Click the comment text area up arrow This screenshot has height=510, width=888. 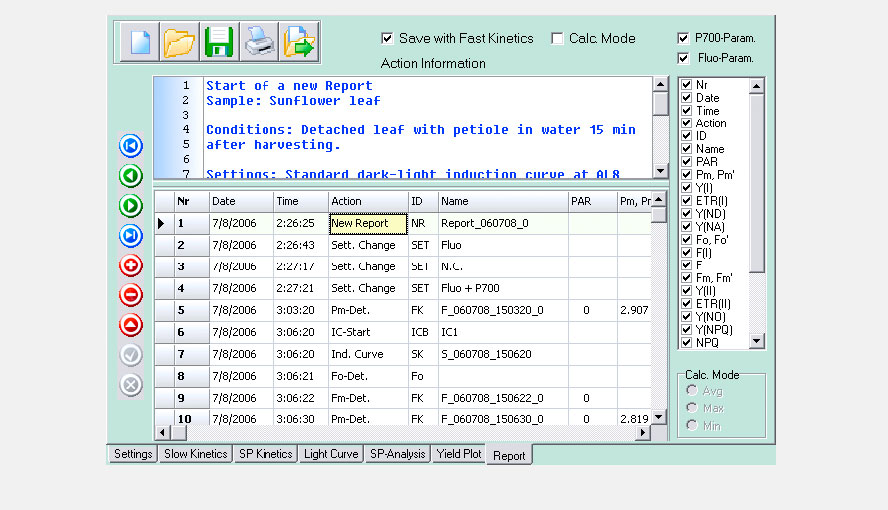[x=660, y=85]
